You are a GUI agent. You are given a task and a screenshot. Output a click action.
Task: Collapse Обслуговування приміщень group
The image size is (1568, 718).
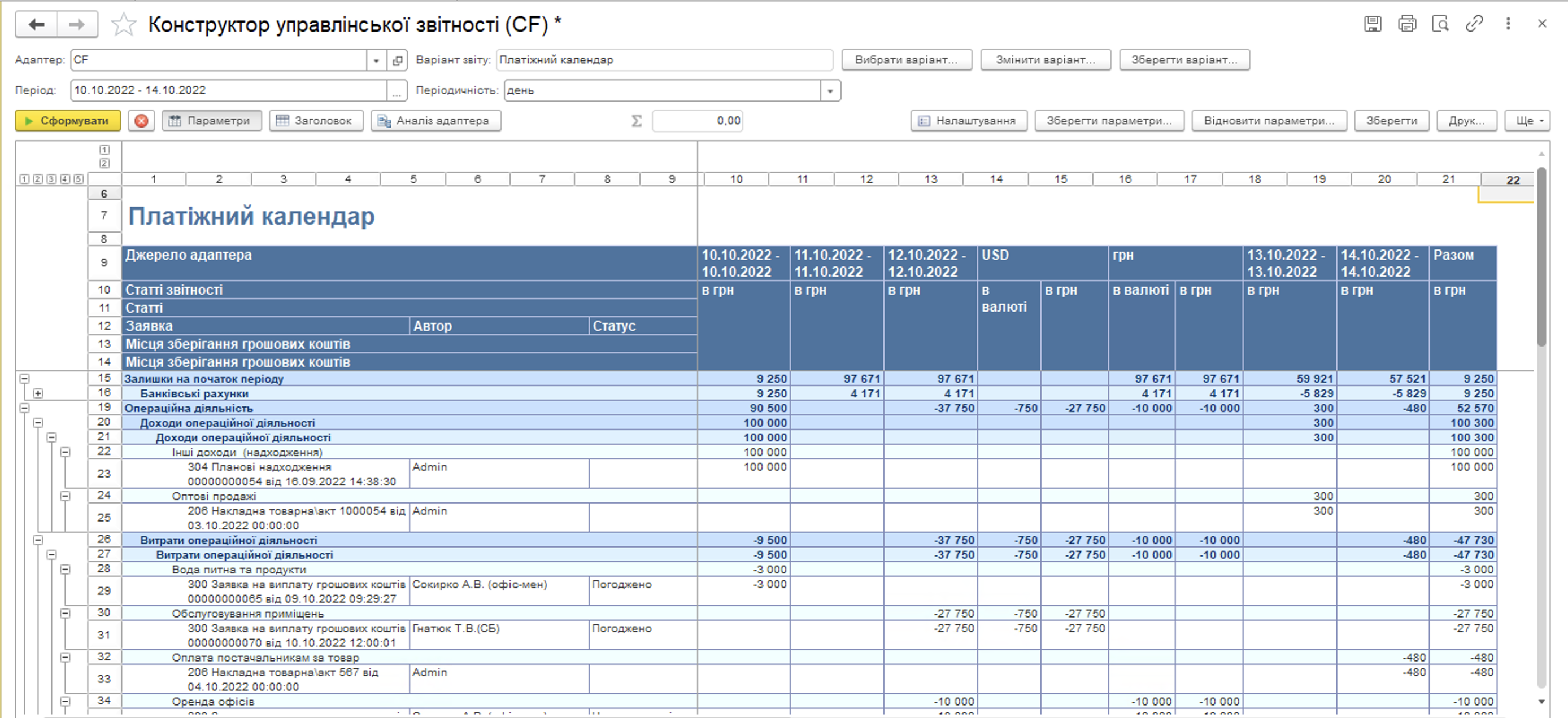(65, 614)
